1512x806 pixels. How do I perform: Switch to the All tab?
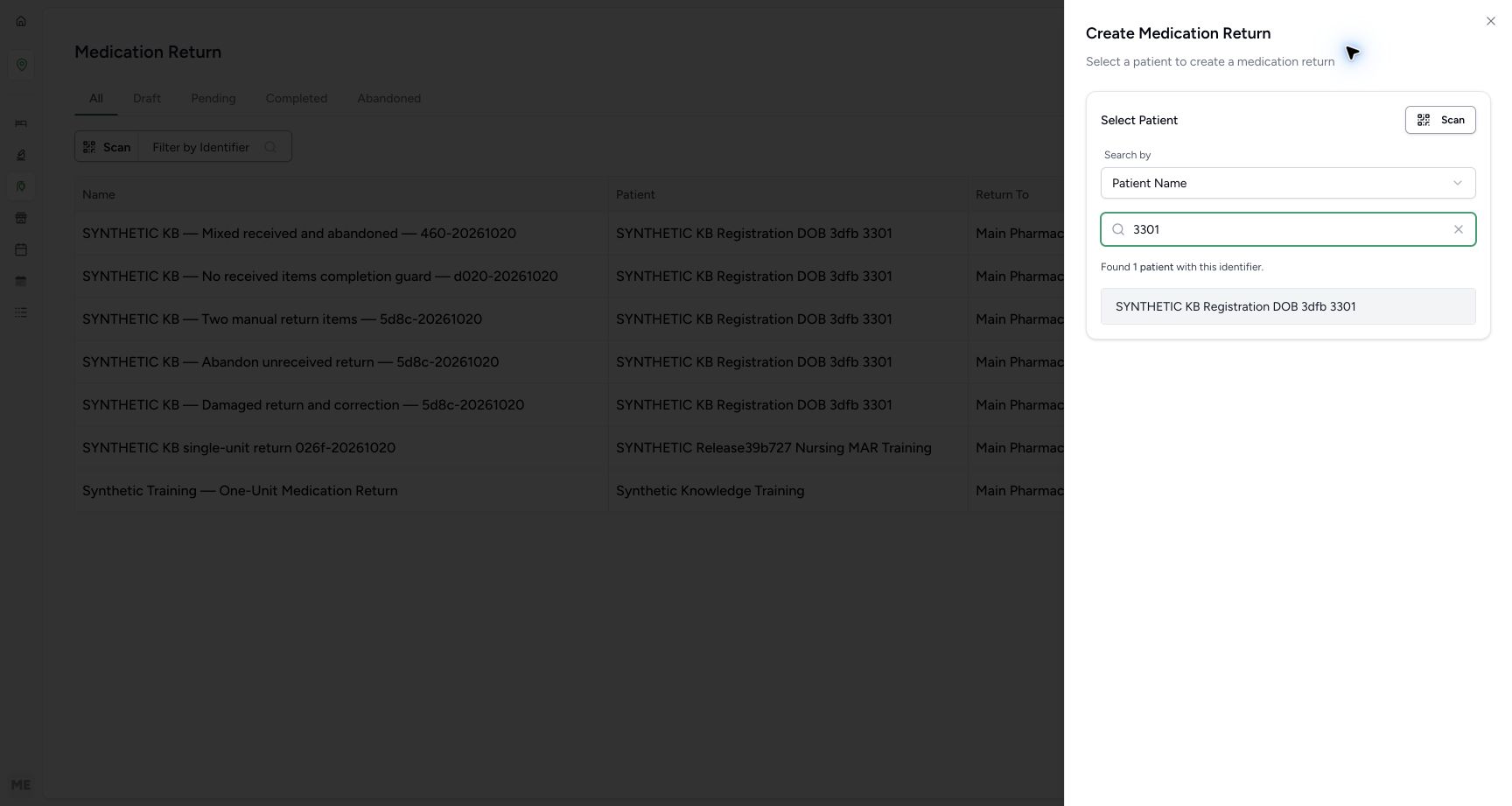[x=96, y=98]
